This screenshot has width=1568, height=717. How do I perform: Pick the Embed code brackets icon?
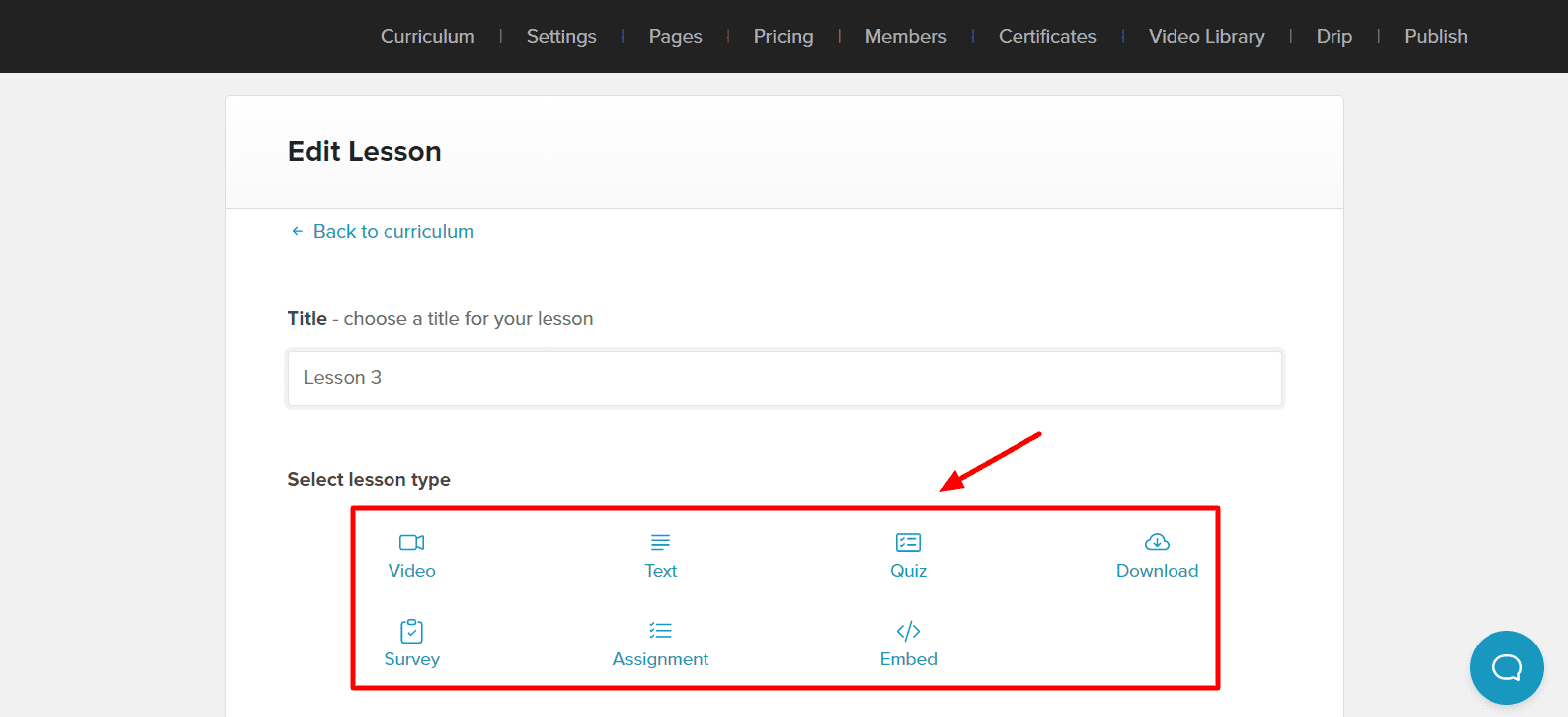pyautogui.click(x=908, y=632)
